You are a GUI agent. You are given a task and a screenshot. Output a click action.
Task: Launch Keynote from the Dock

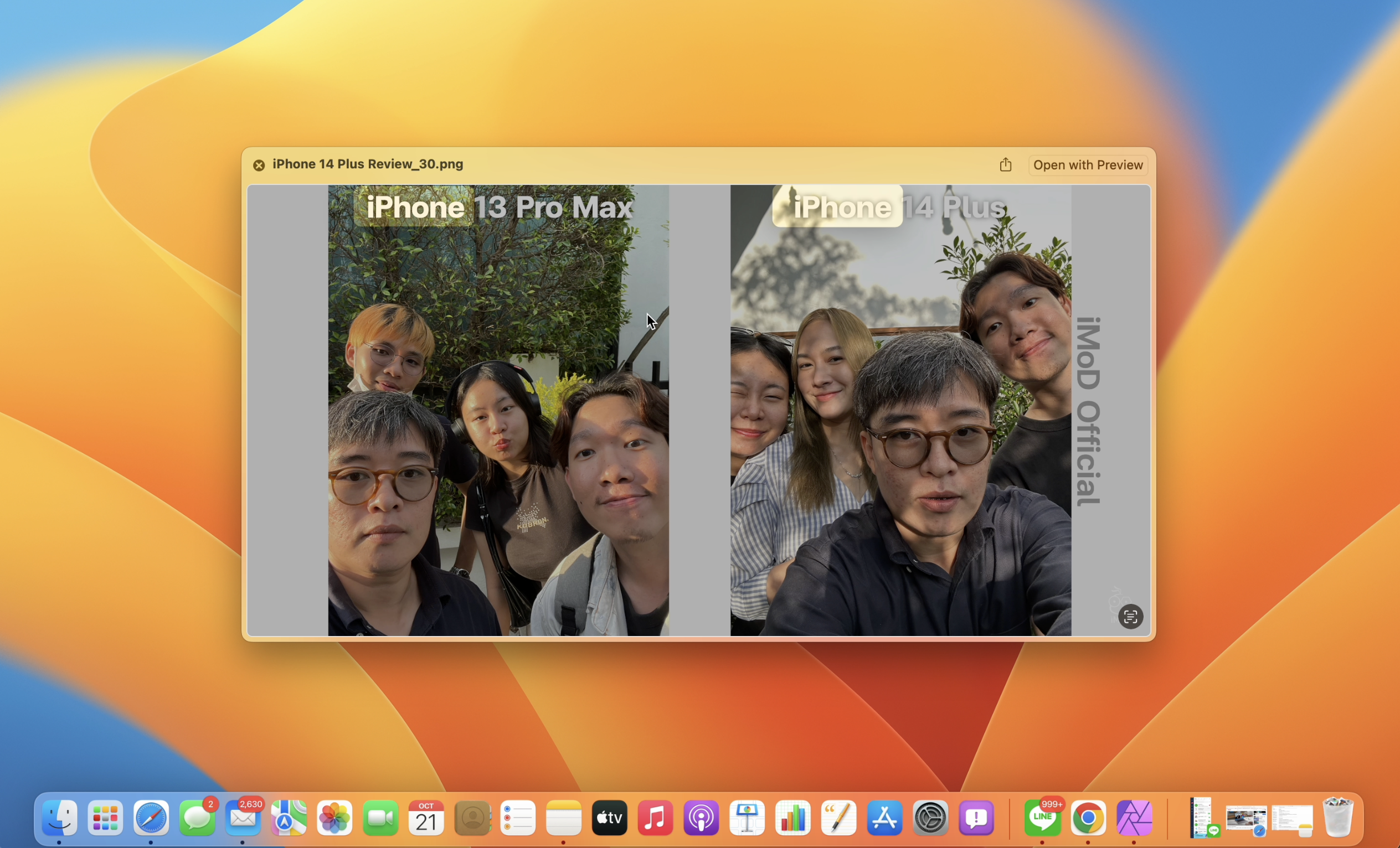[x=747, y=818]
